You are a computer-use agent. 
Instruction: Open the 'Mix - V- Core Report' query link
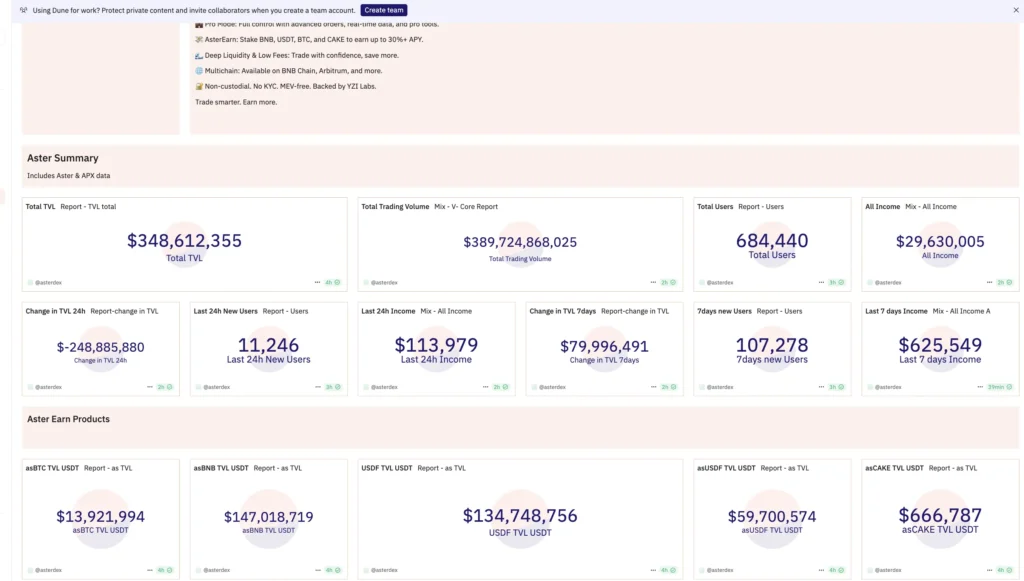tap(466, 207)
